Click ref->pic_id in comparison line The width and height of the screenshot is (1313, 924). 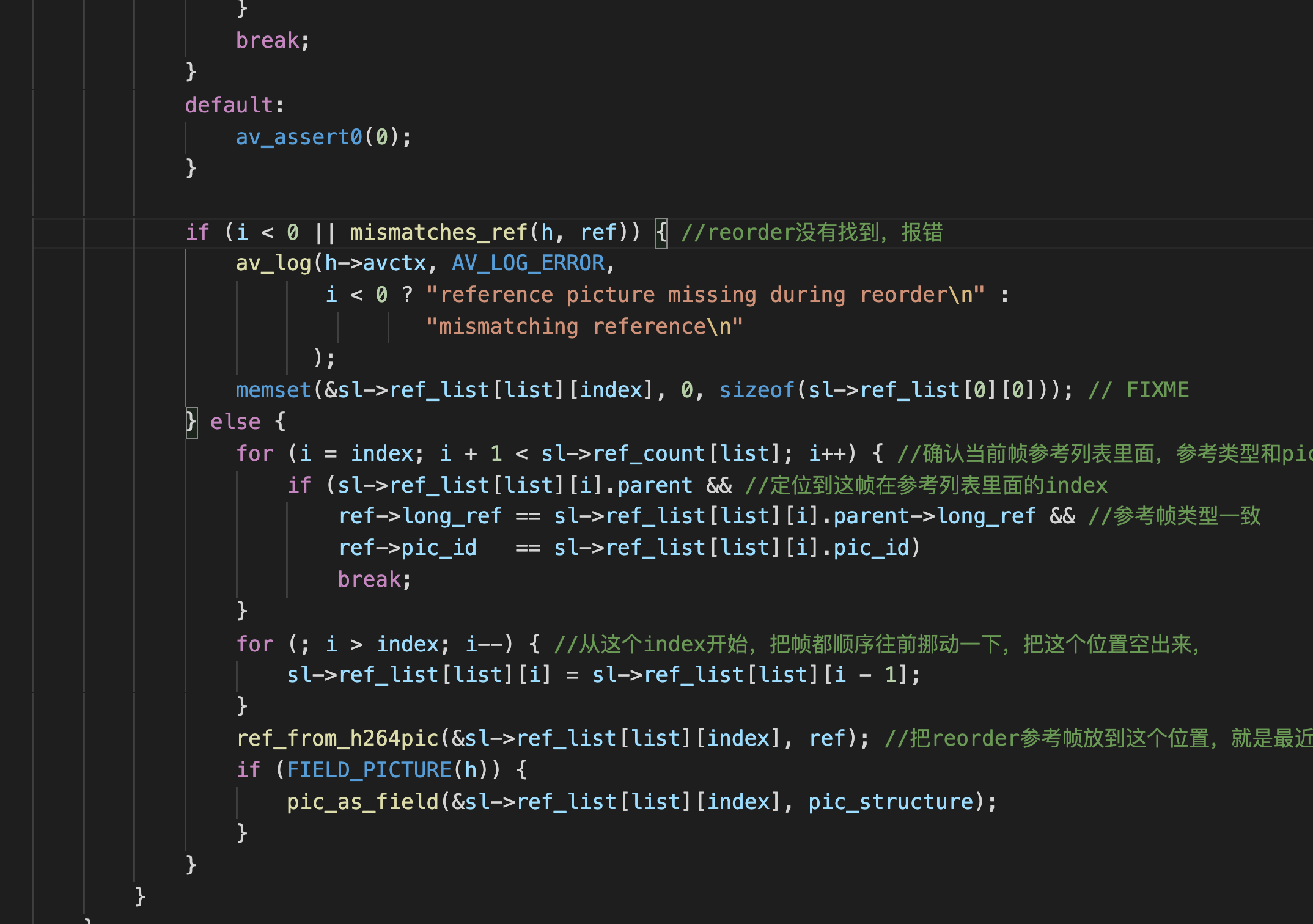click(408, 548)
